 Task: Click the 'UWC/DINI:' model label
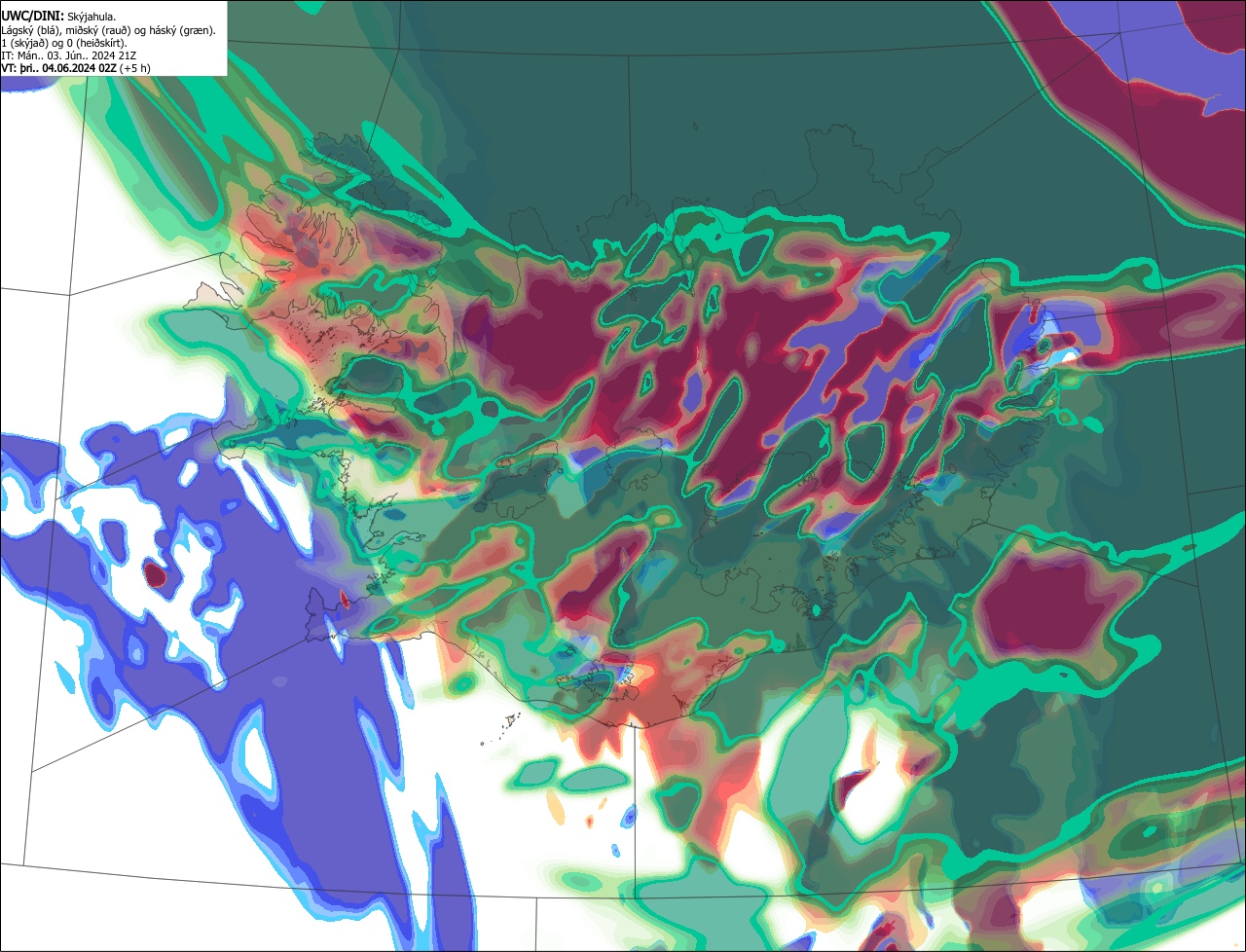[32, 16]
